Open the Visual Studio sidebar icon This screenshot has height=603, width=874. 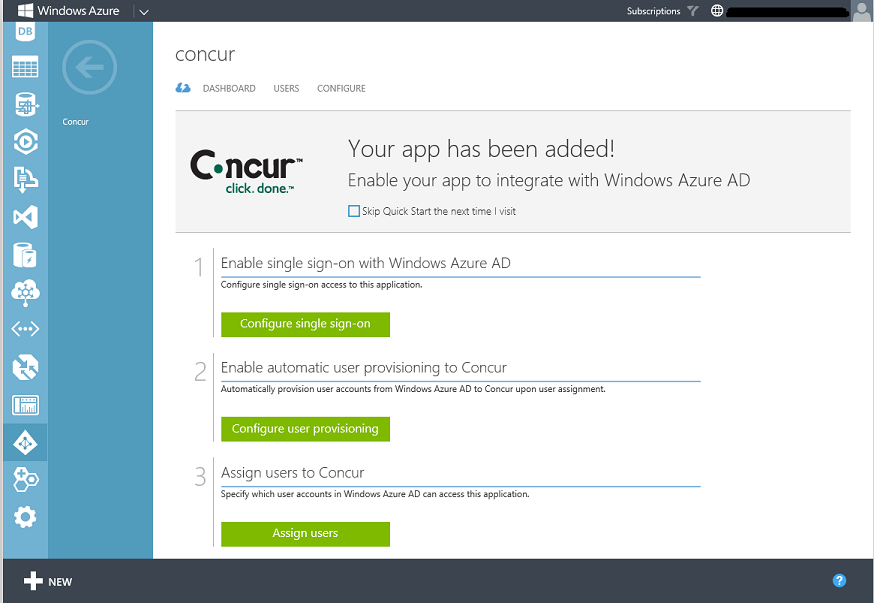click(x=25, y=217)
